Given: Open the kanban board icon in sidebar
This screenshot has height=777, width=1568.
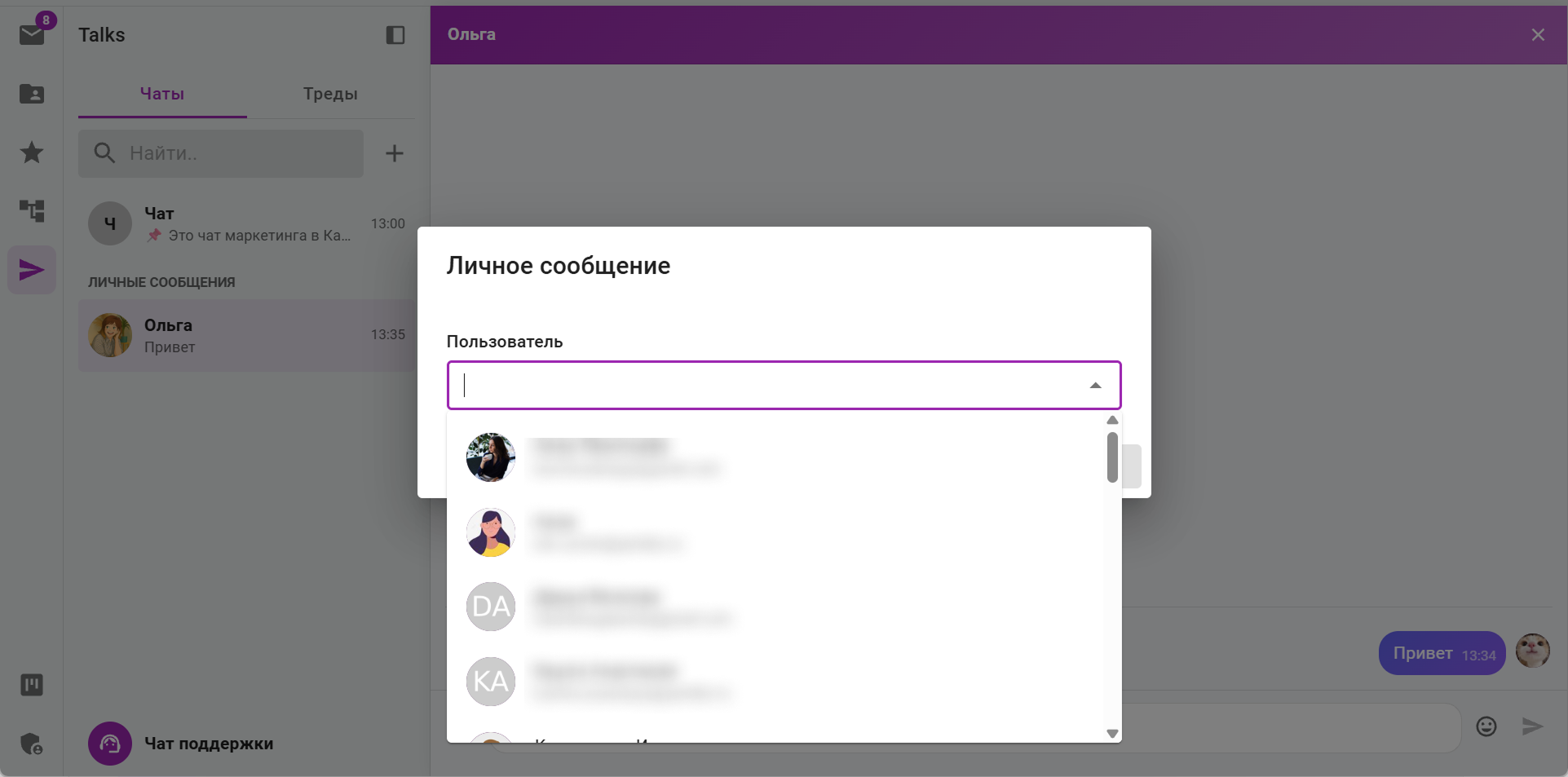Looking at the screenshot, I should (x=32, y=685).
